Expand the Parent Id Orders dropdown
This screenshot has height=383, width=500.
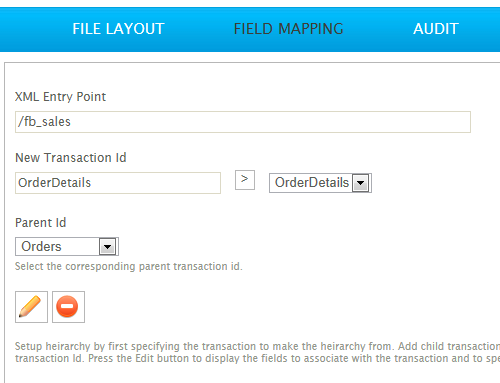tap(67, 247)
